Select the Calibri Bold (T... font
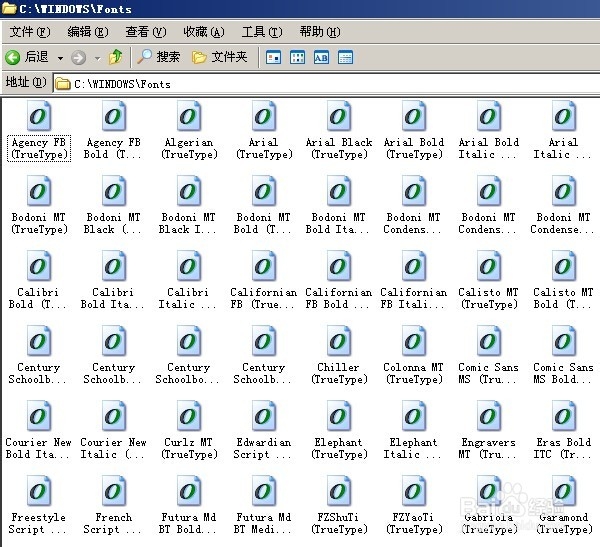Image resolution: width=600 pixels, height=547 pixels. (38, 280)
